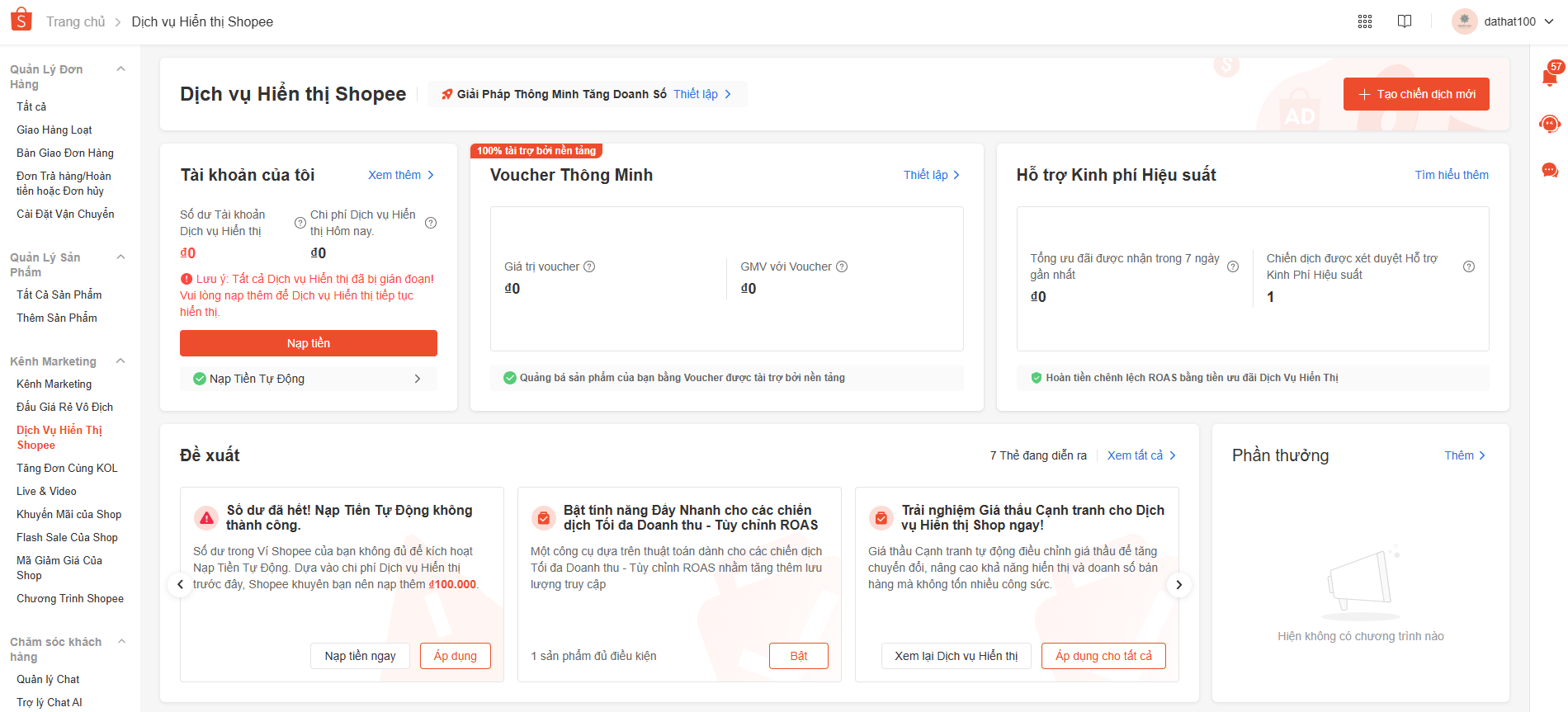1568x712 pixels.
Task: Click the Bật button for Đẩy Nhanh
Action: 798,656
